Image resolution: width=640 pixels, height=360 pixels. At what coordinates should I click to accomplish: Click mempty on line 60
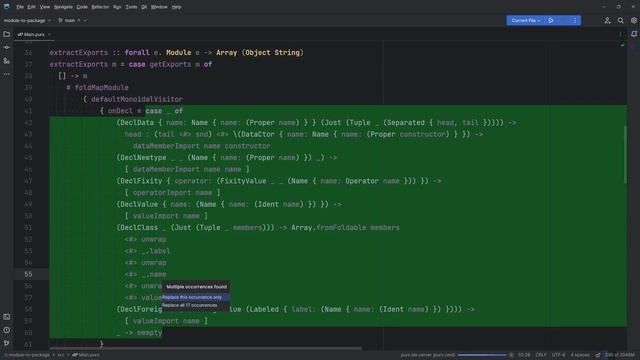coord(149,333)
